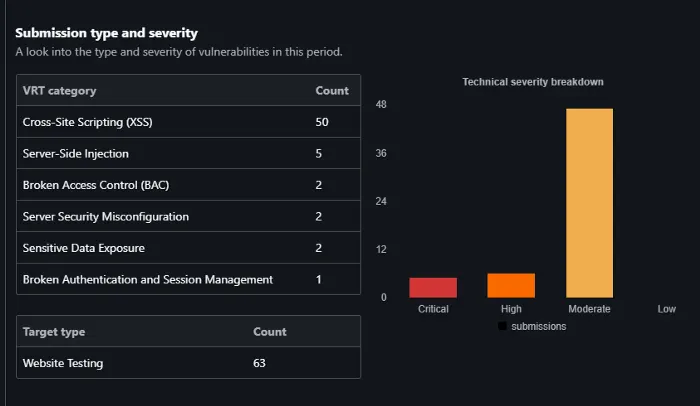
Task: Select Broken Authentication and Session Management row
Action: [x=188, y=279]
